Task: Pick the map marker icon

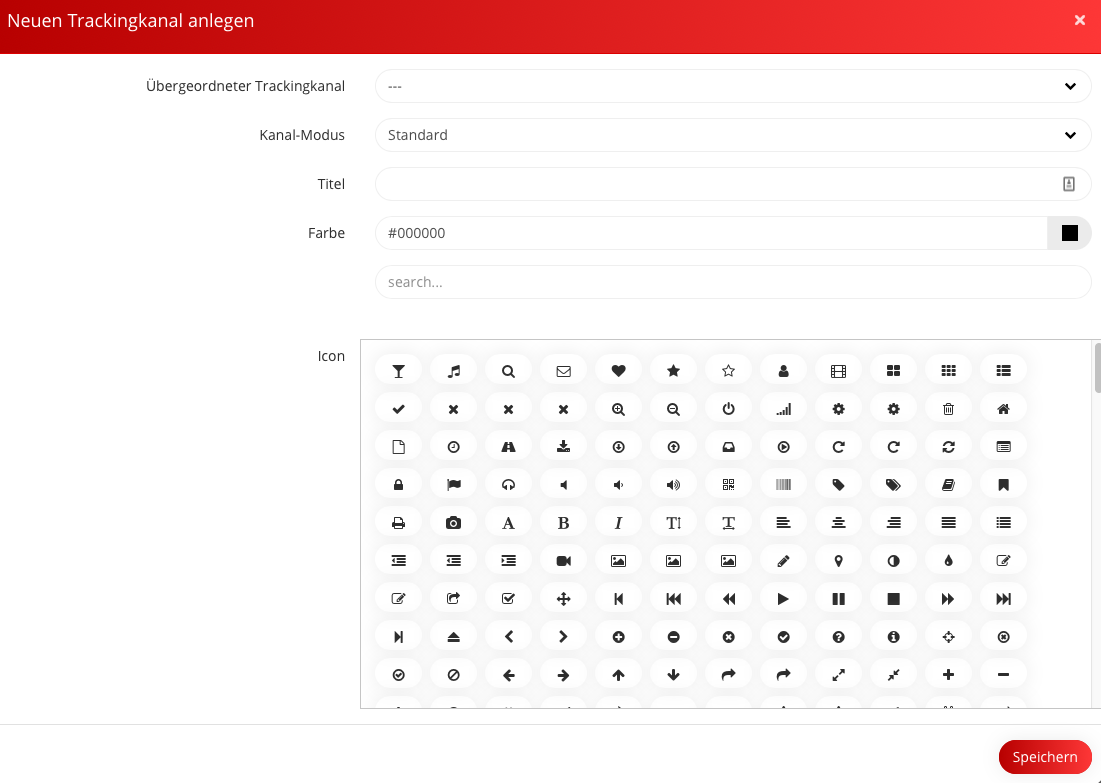Action: tap(838, 561)
